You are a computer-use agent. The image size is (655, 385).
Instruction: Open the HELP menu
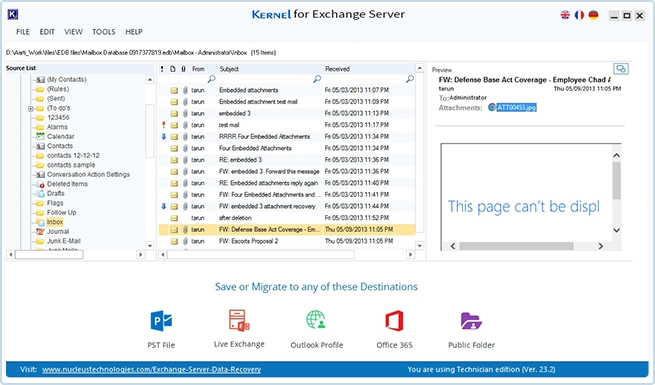tap(134, 32)
